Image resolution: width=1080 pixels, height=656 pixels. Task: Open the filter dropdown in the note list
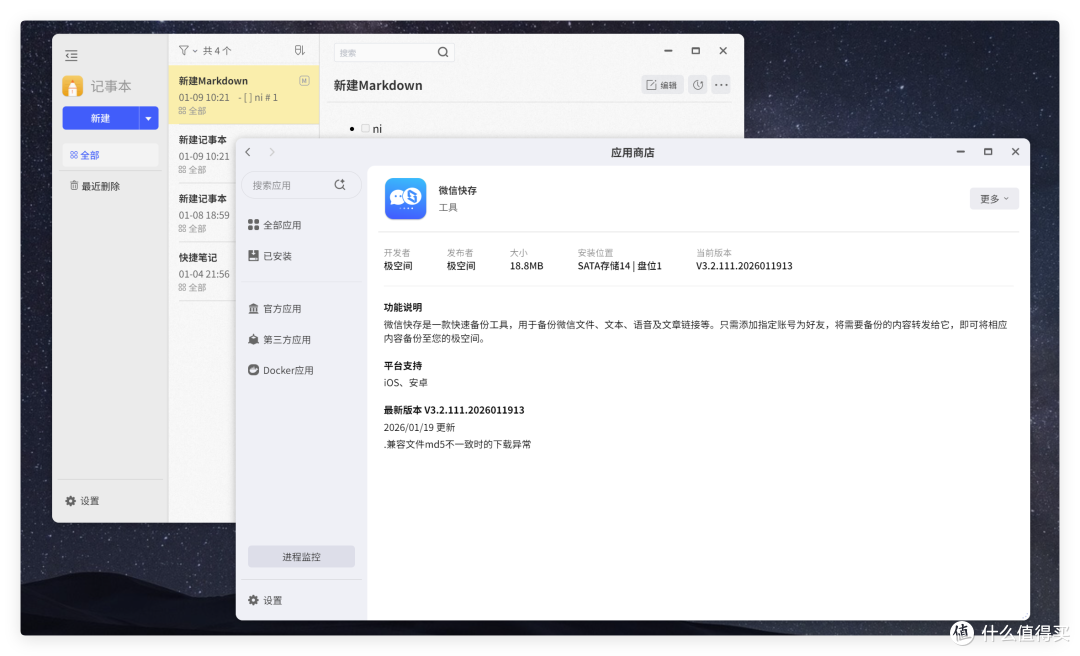187,50
